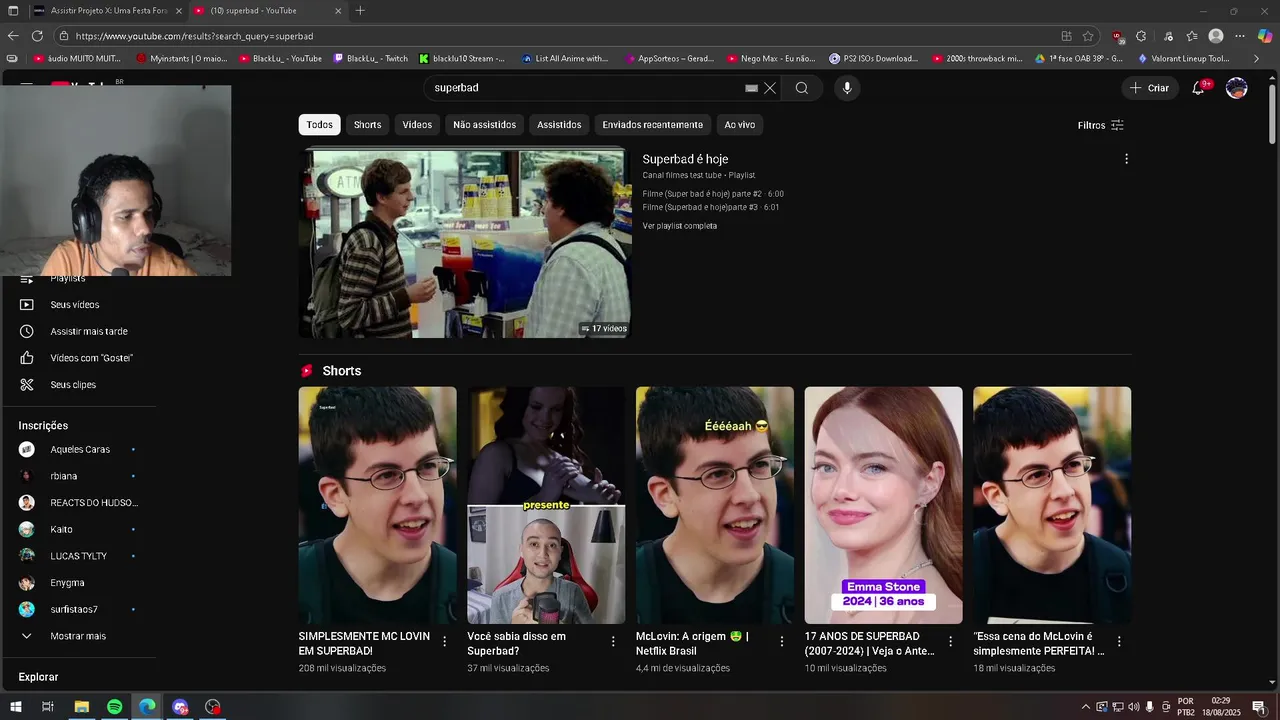Start voice search with microphone icon

847,88
